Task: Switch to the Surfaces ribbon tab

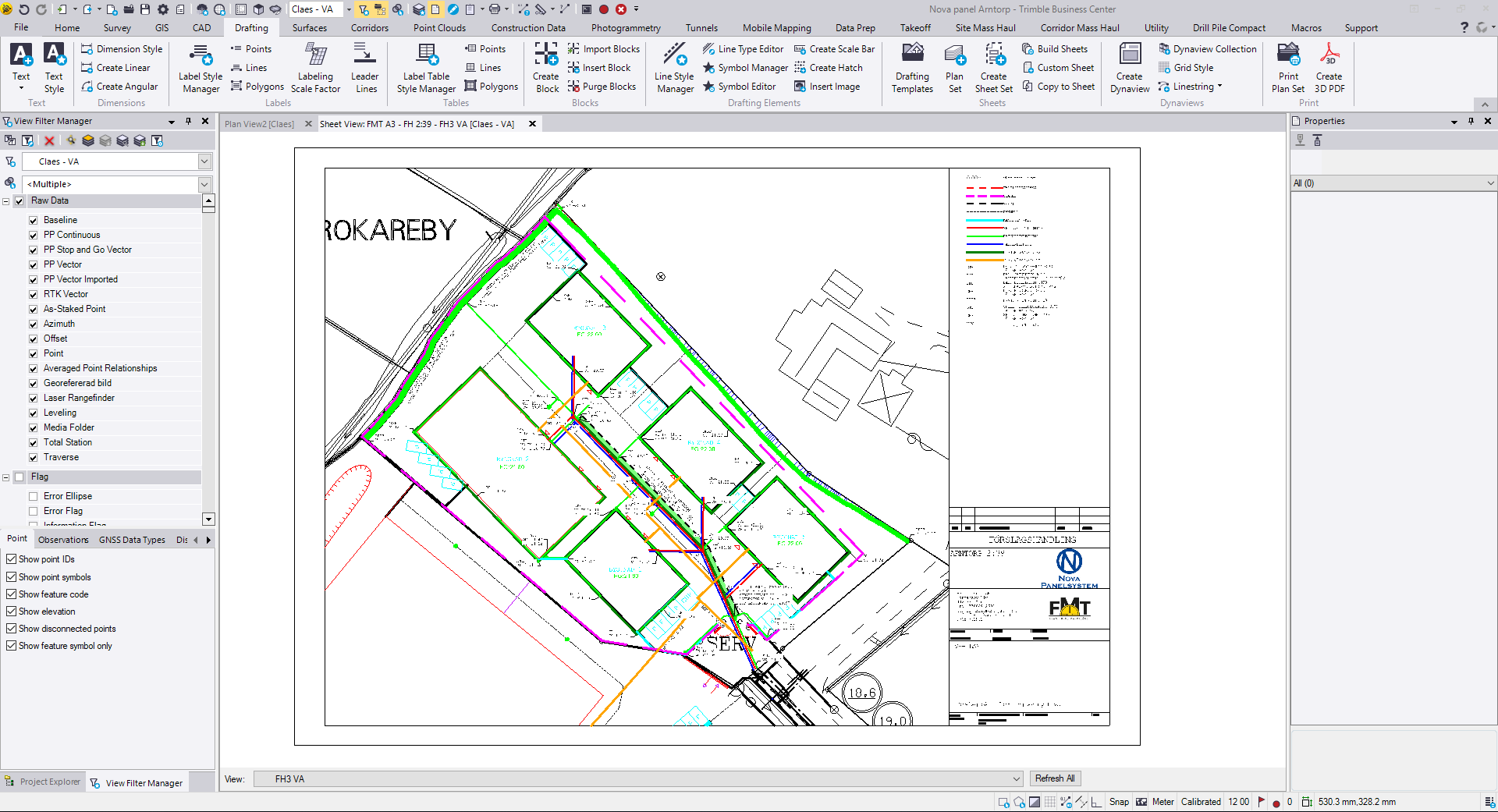Action: click(310, 28)
